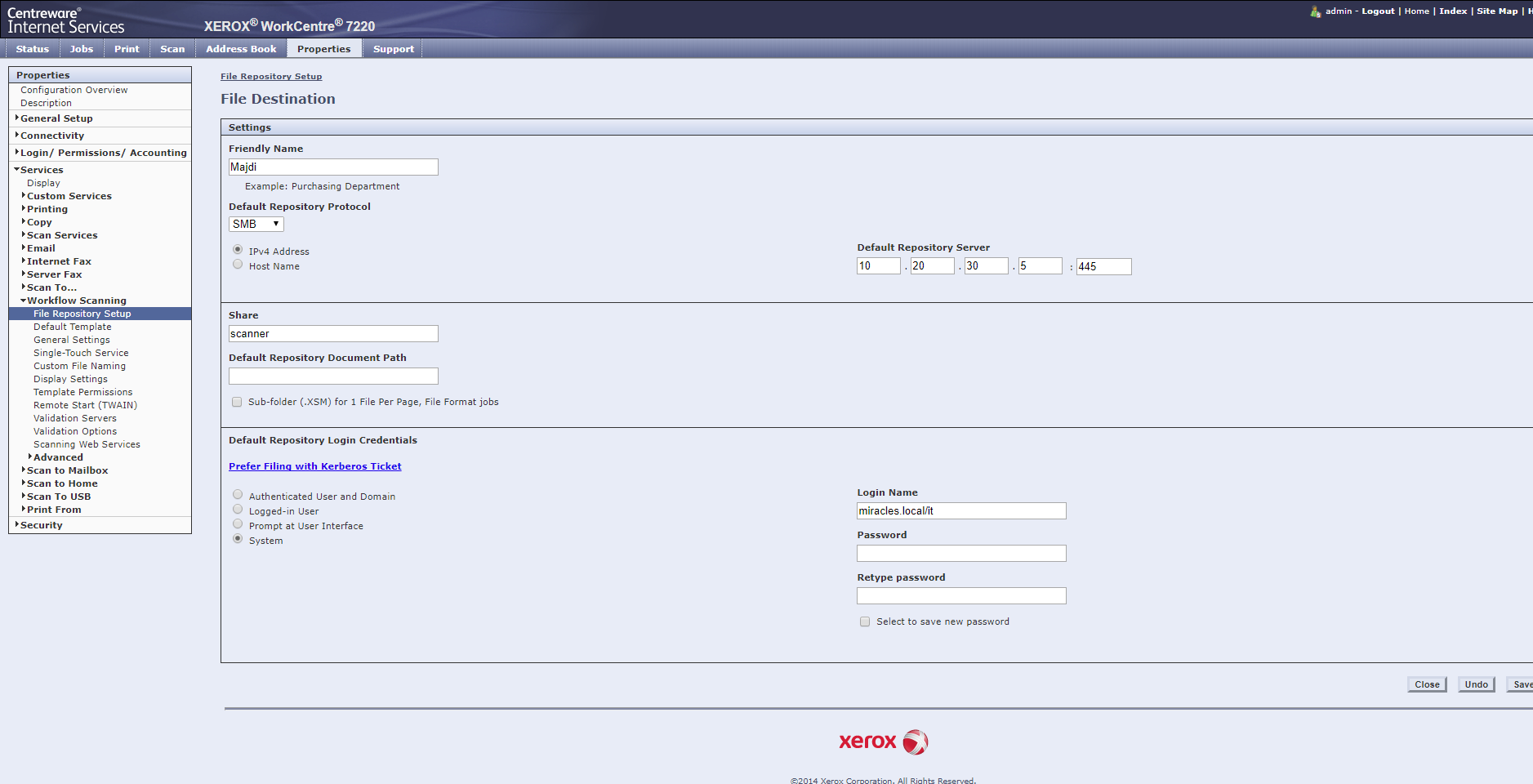Screen dimensions: 1533x784
Task: Expand the Printing node
Action: (x=24, y=209)
